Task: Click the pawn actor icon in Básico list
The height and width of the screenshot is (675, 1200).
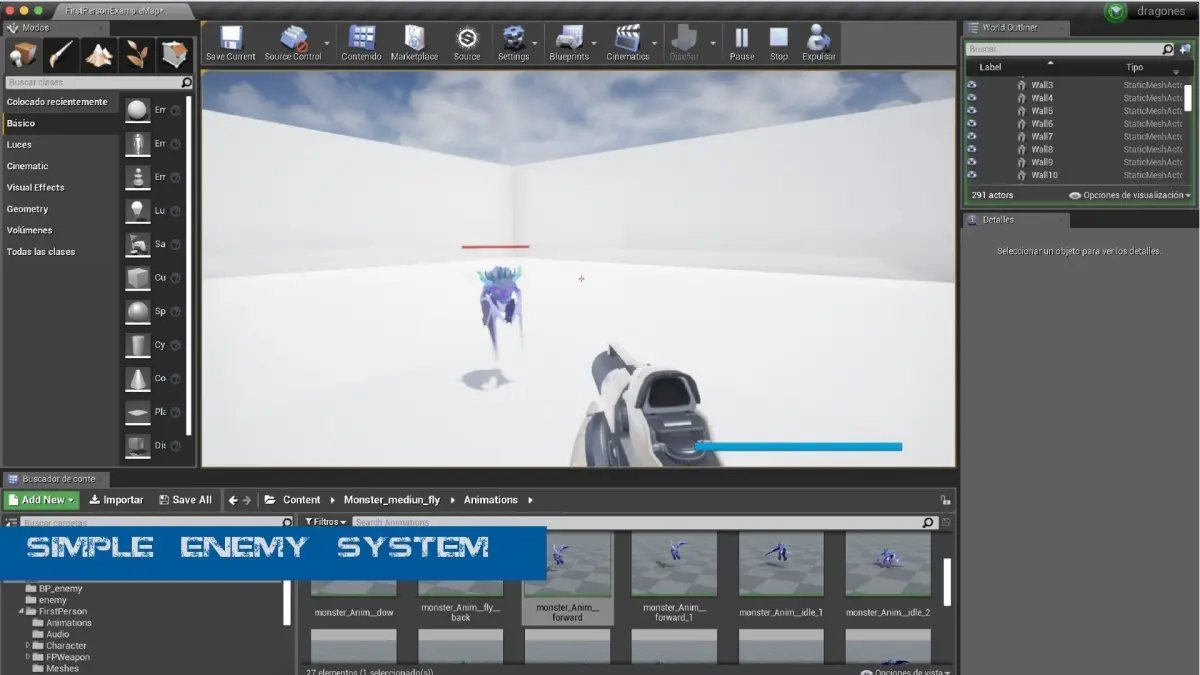Action: pyautogui.click(x=137, y=177)
